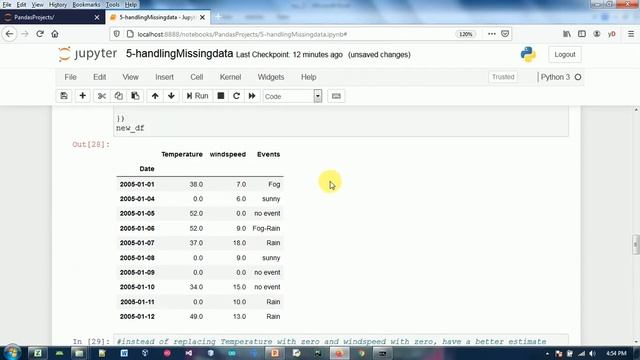The image size is (640, 360).
Task: Open the Firefox account icon
Action: 597,34
